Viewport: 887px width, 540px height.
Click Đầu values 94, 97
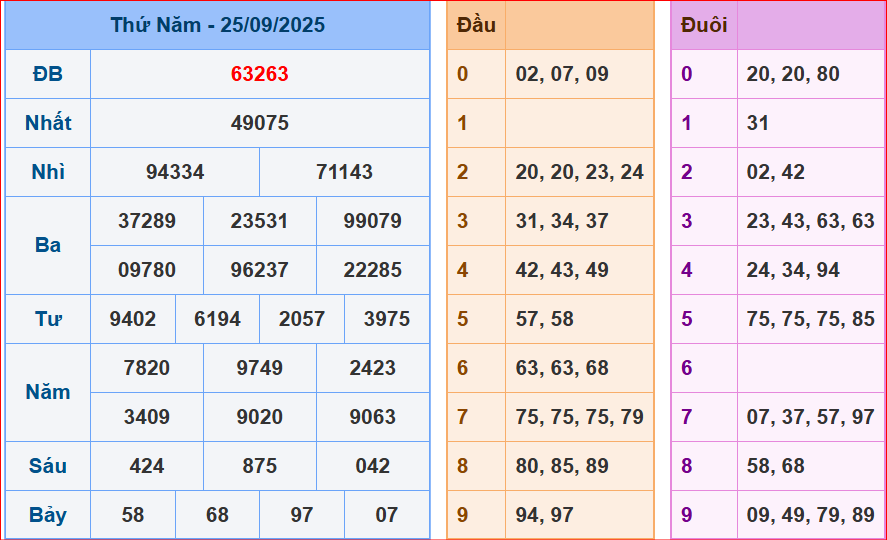coord(544,515)
